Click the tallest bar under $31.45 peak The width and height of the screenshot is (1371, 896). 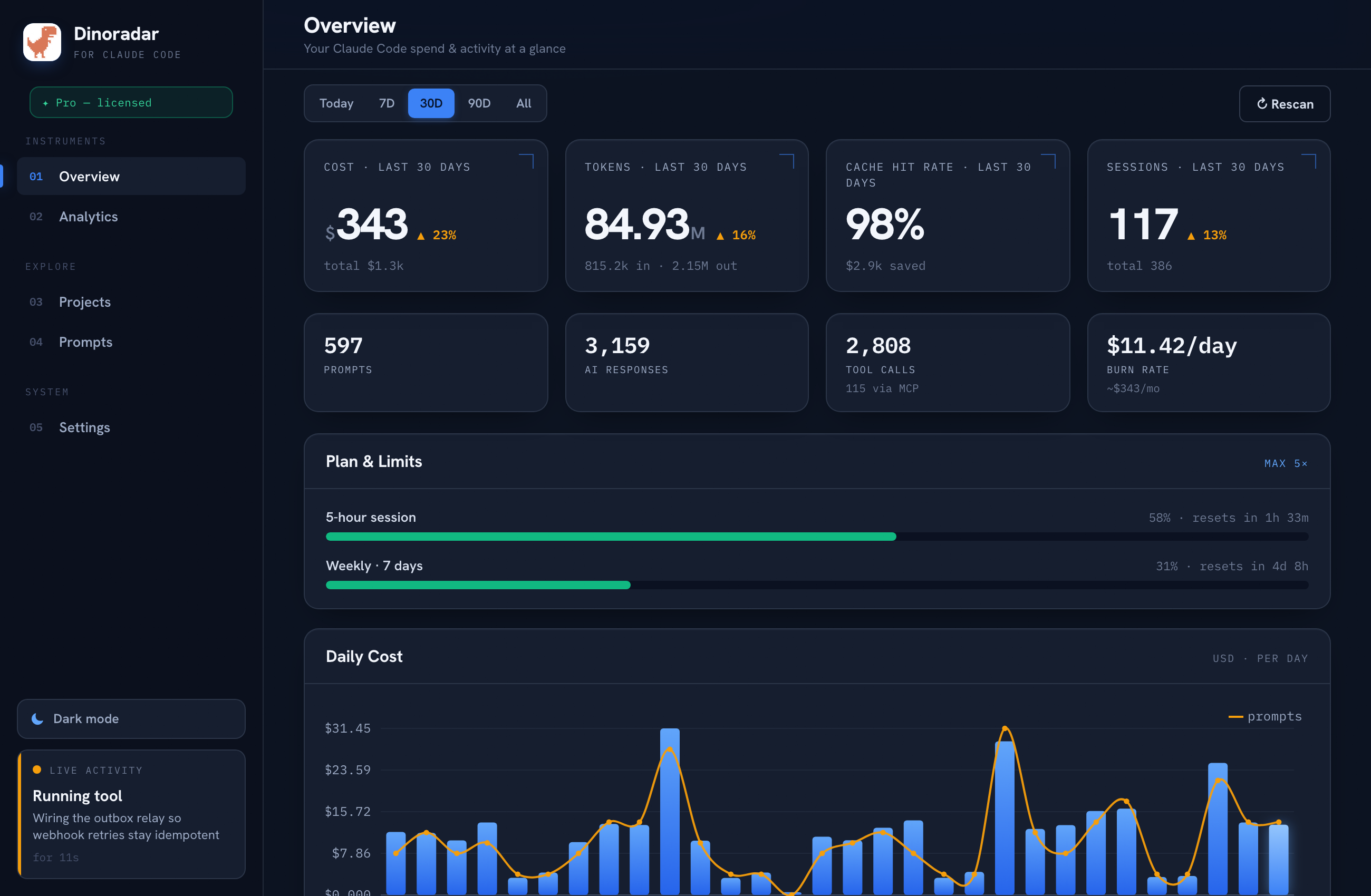pos(669,811)
